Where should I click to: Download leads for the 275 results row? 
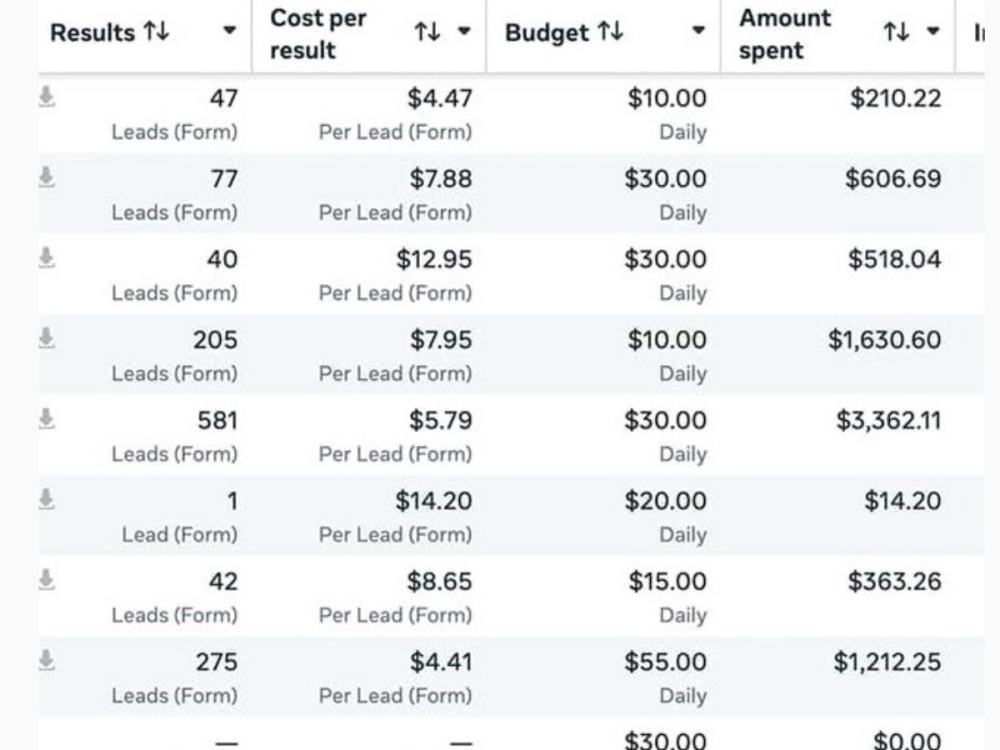pos(47,661)
